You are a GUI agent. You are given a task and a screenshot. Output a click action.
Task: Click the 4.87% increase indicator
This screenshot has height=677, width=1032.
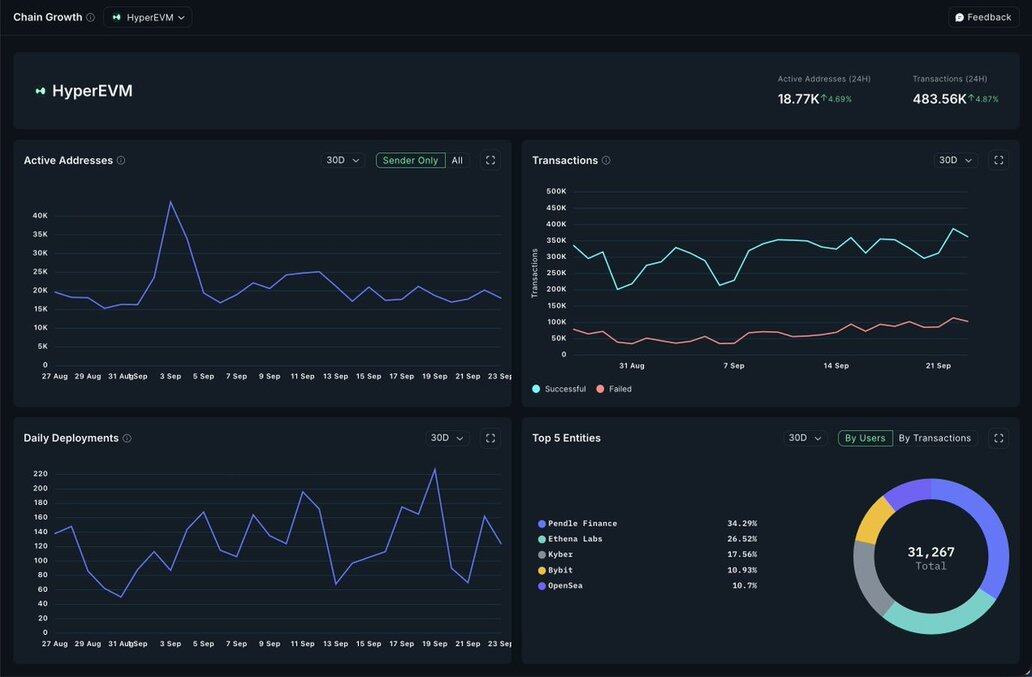click(983, 99)
